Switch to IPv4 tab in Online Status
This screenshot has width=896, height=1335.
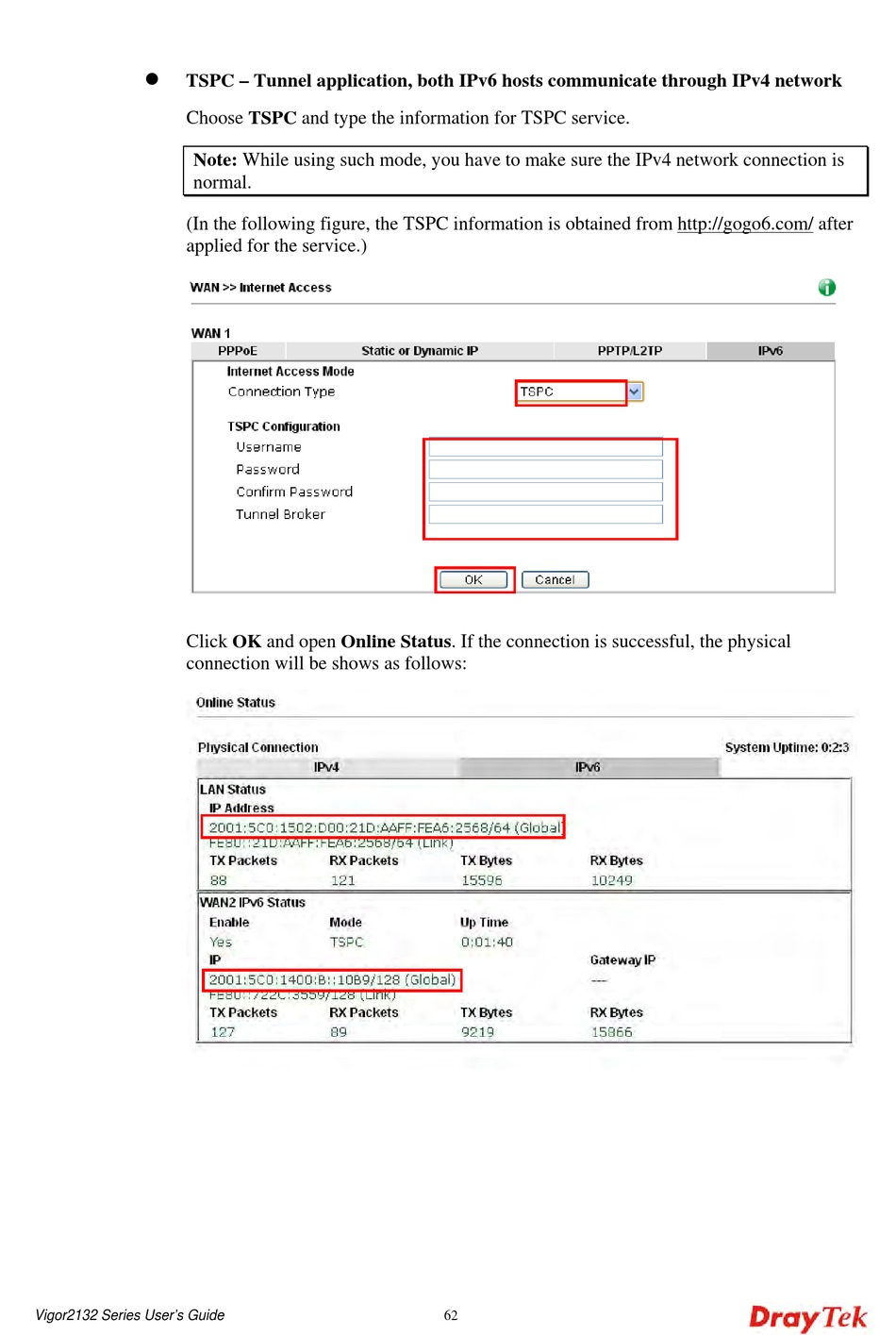pos(326,767)
